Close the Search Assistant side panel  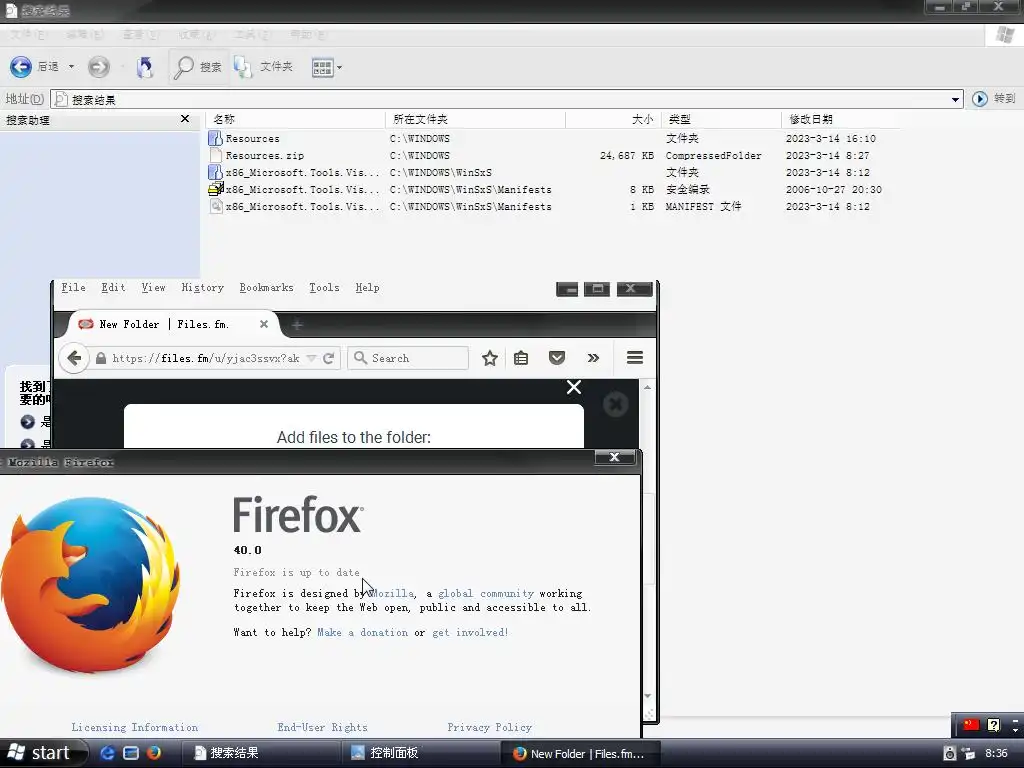point(185,119)
